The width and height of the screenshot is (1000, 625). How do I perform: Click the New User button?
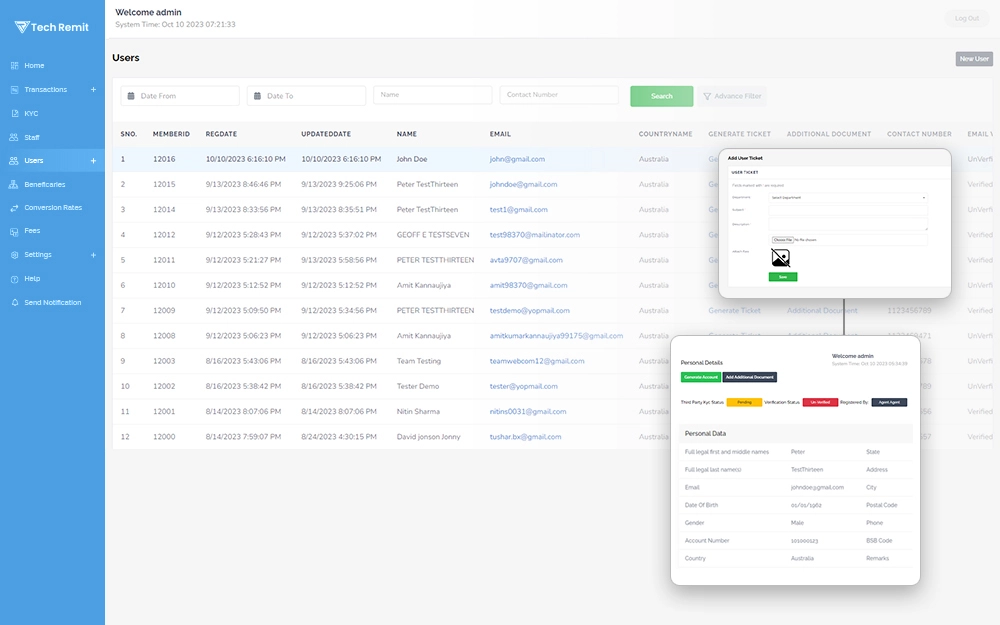pos(973,59)
